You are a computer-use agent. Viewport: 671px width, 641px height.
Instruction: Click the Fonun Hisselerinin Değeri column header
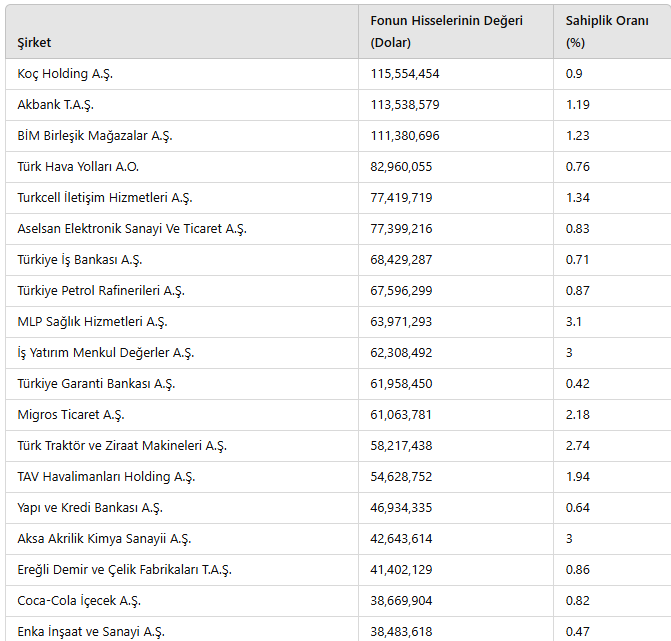tap(446, 31)
